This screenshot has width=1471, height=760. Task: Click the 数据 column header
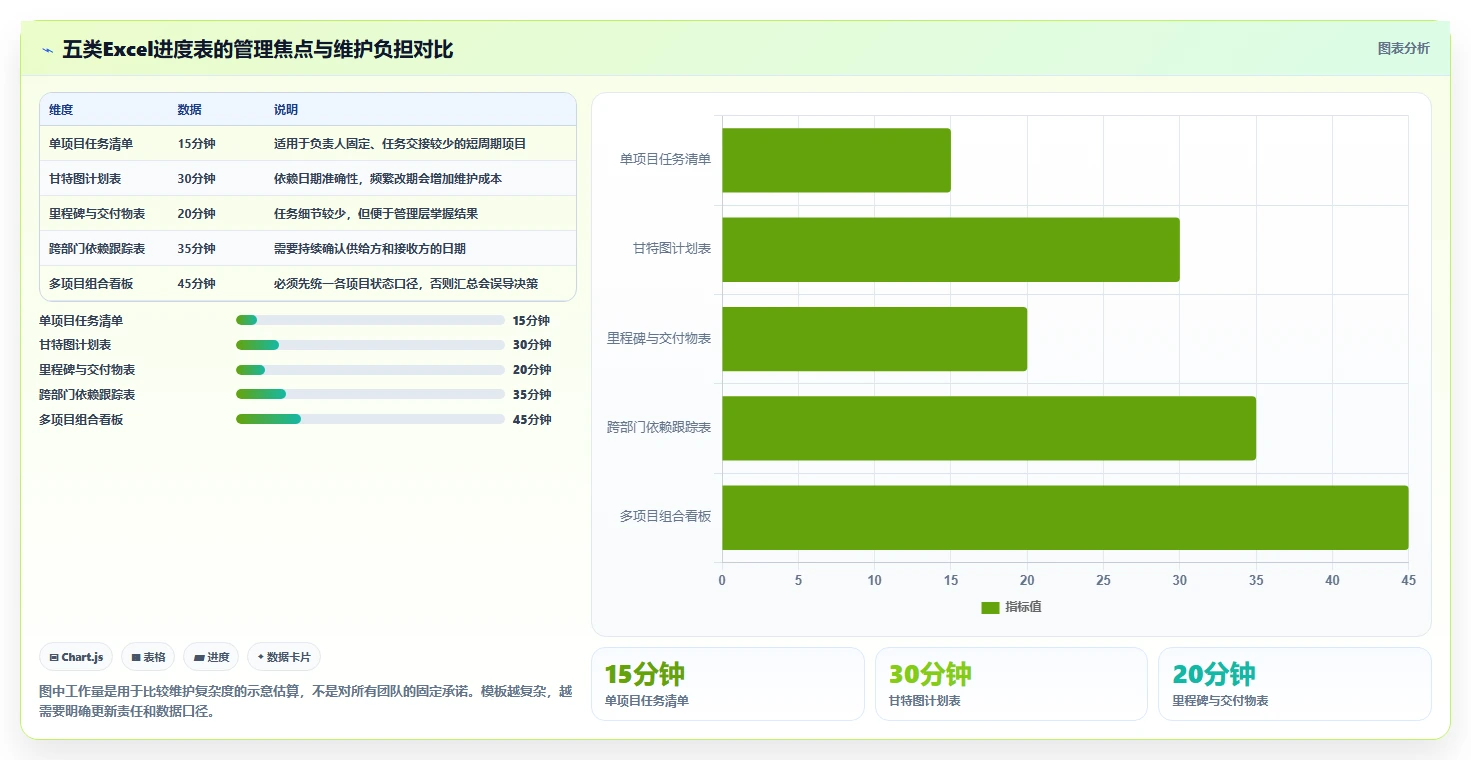189,110
